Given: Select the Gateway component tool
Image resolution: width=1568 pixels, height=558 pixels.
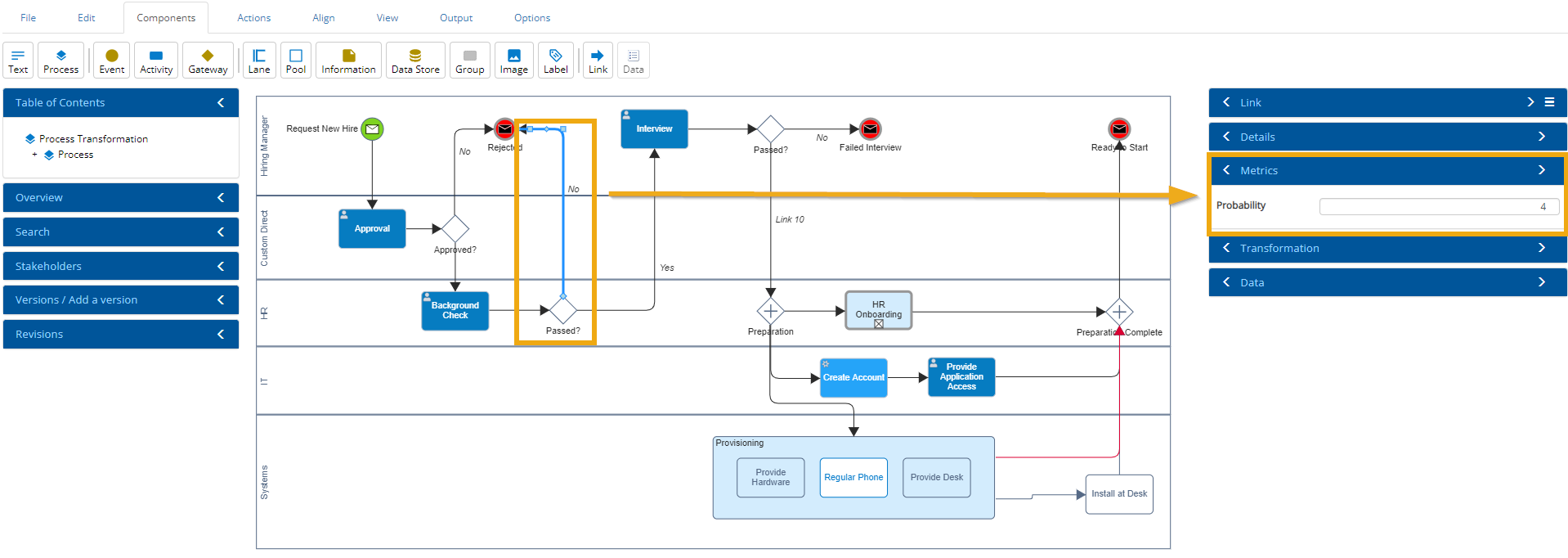Looking at the screenshot, I should (x=208, y=61).
